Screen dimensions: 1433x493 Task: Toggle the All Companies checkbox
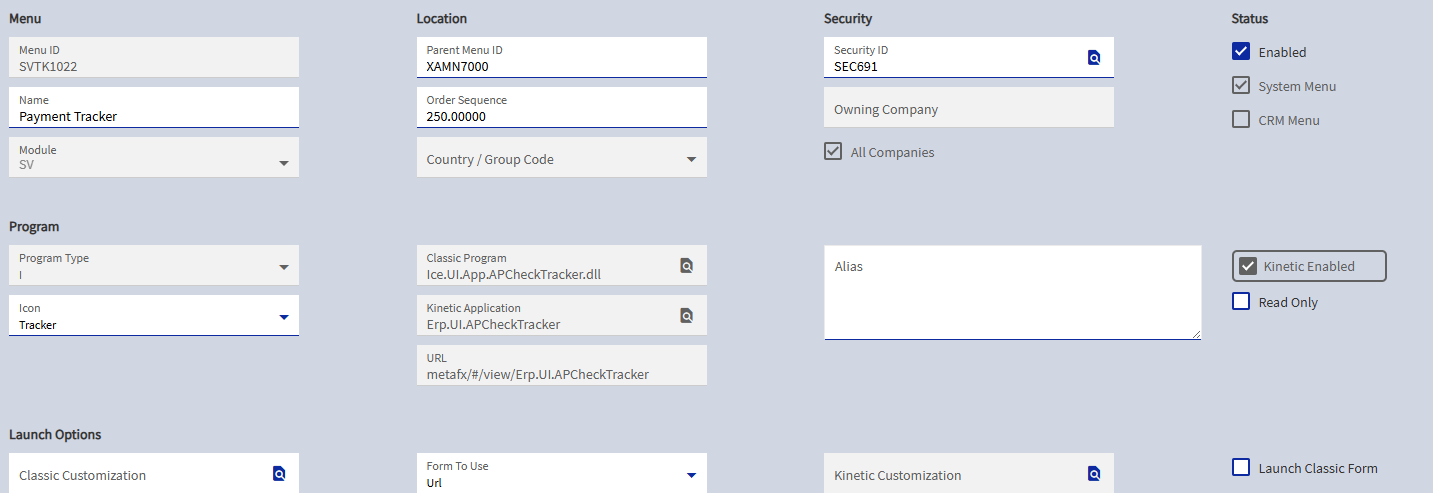[833, 152]
